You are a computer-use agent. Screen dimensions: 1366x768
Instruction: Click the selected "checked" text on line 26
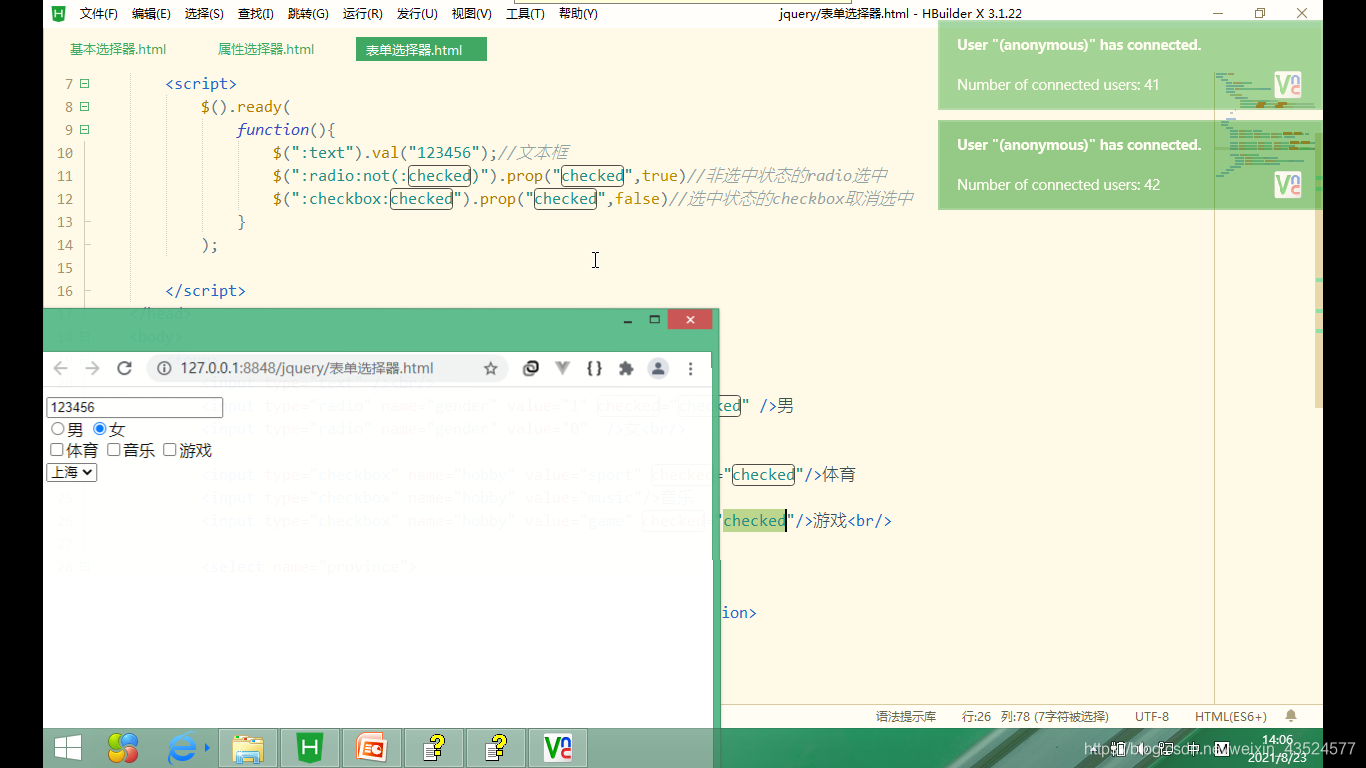click(754, 521)
